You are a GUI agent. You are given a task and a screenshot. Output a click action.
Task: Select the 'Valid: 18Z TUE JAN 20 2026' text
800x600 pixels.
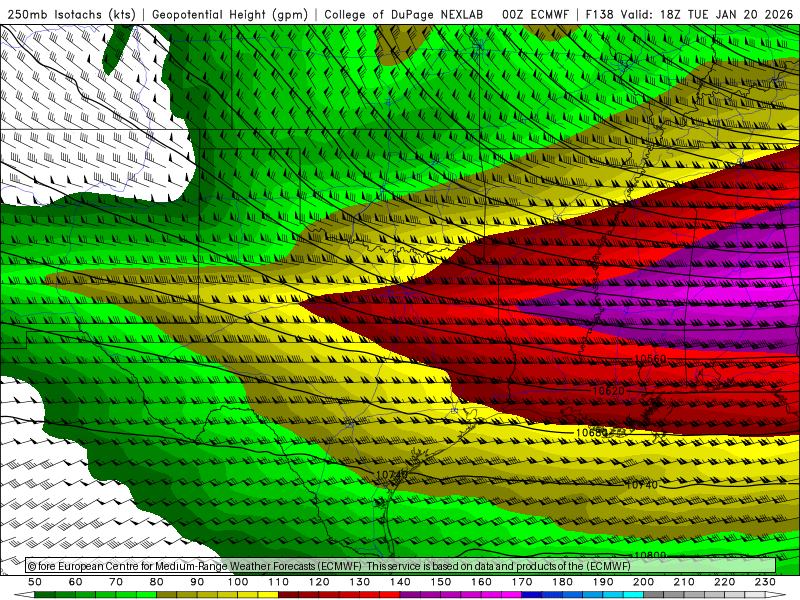(x=707, y=14)
